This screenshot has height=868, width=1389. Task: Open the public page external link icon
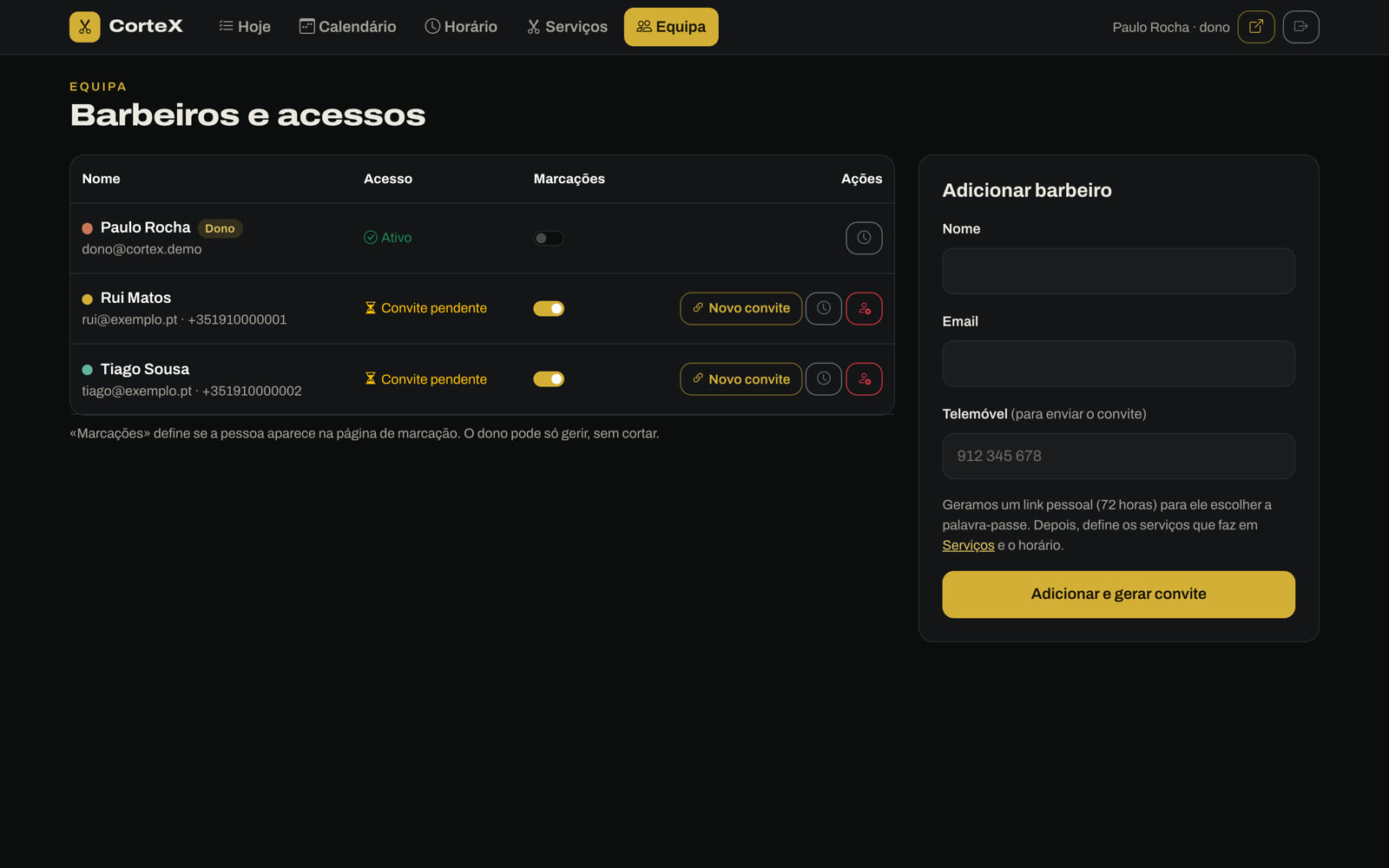click(x=1256, y=27)
